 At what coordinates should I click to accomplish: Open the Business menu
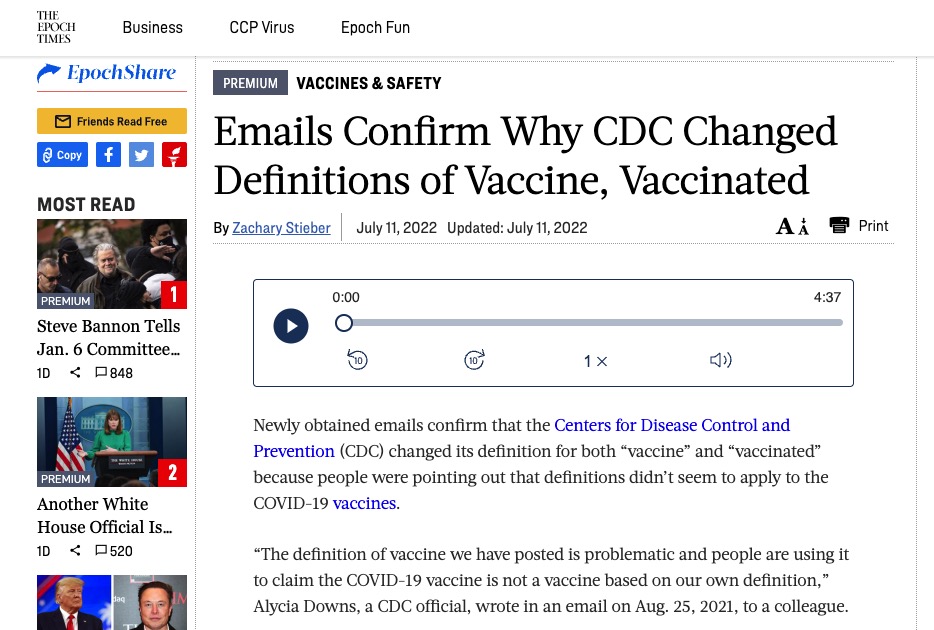[x=152, y=27]
